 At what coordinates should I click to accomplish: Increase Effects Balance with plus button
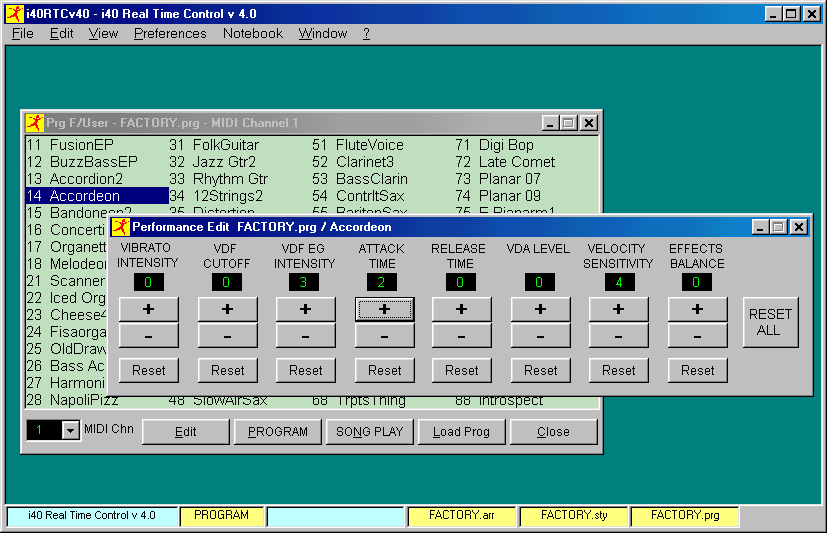(x=697, y=309)
